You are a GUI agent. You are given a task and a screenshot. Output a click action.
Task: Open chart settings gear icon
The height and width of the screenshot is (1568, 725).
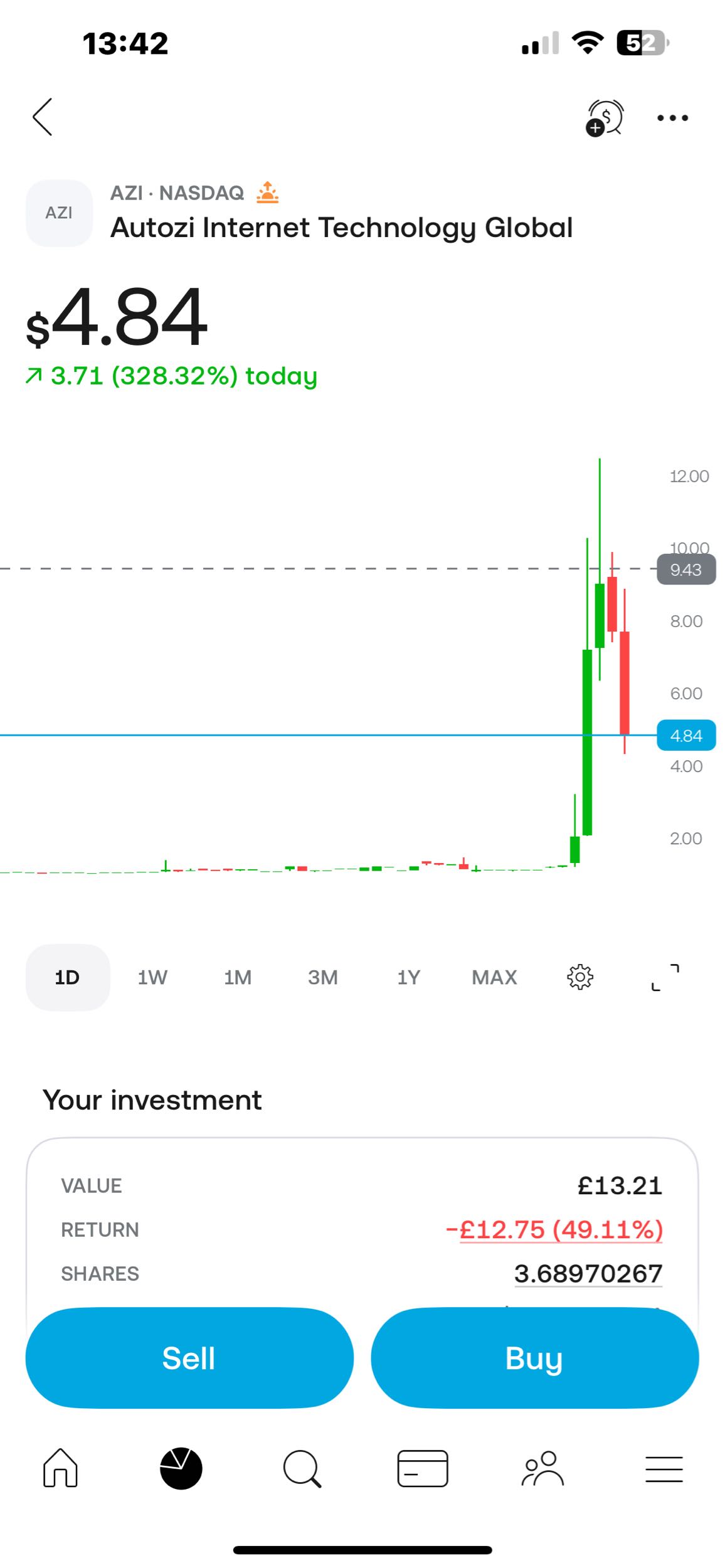(580, 977)
